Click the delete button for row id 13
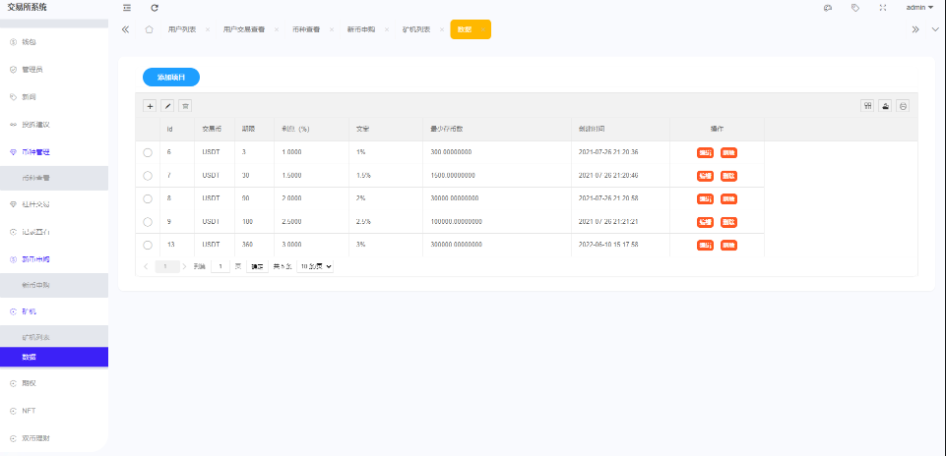This screenshot has width=946, height=456. pos(729,245)
